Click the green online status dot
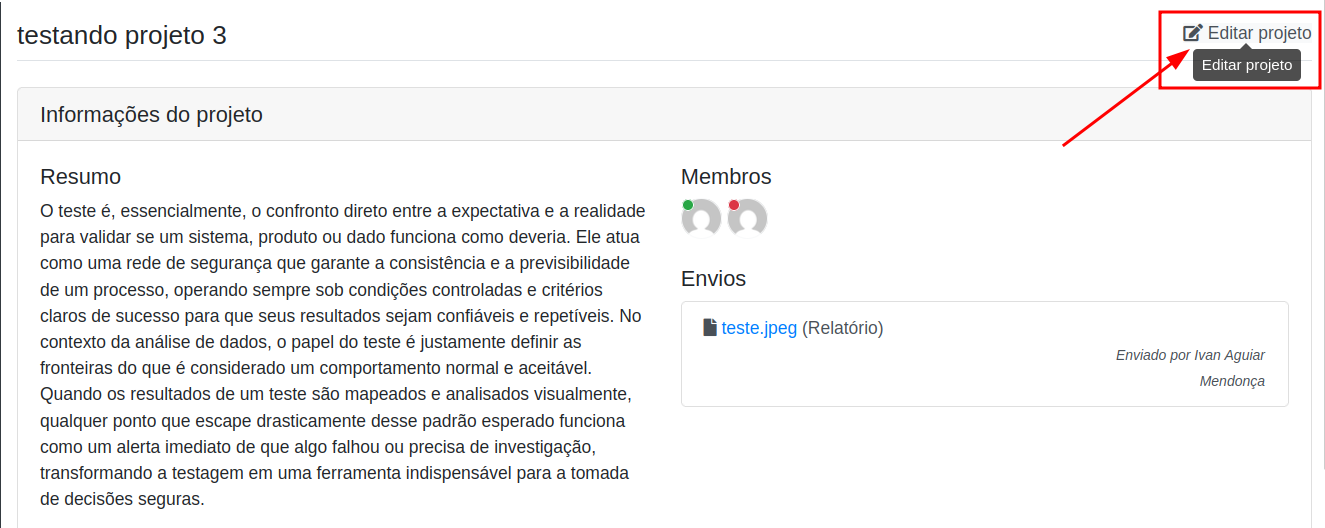The height and width of the screenshot is (528, 1325). (688, 205)
